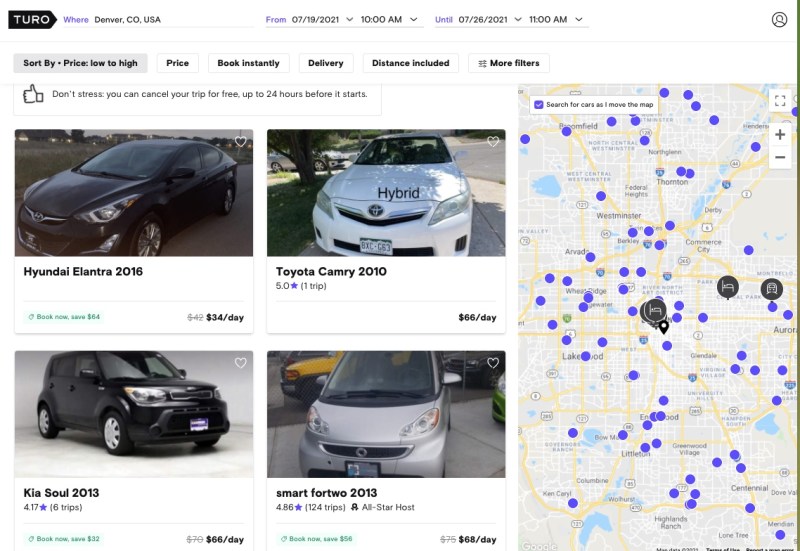The image size is (800, 551).
Task: Open the Toyota Camry 2010 listing title
Action: 331,271
